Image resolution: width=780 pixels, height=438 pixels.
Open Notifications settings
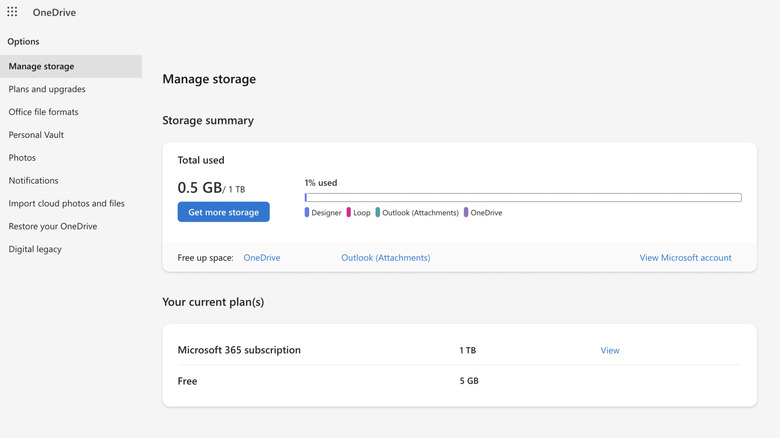coord(33,181)
